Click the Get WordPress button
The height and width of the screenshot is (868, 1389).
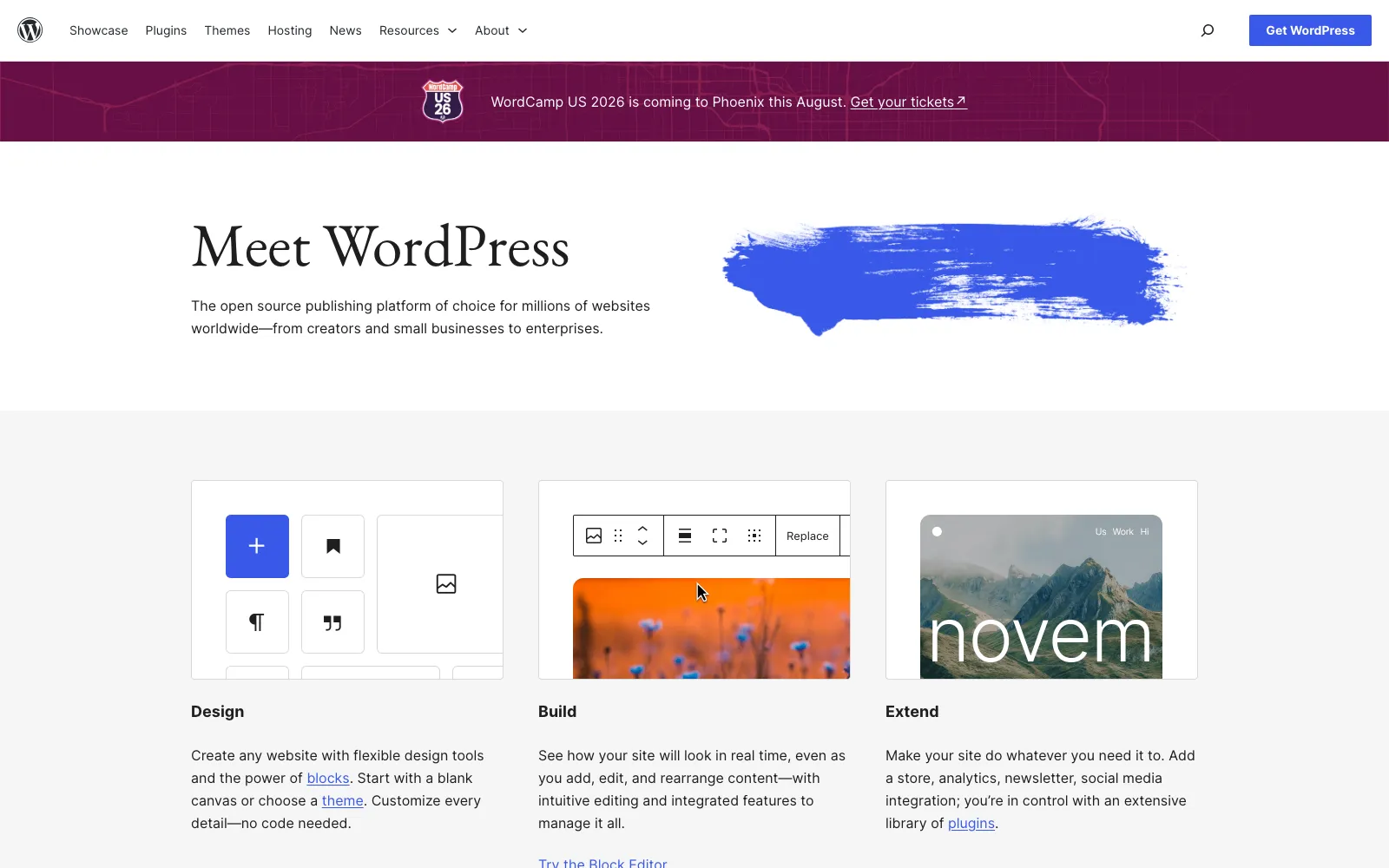point(1310,30)
